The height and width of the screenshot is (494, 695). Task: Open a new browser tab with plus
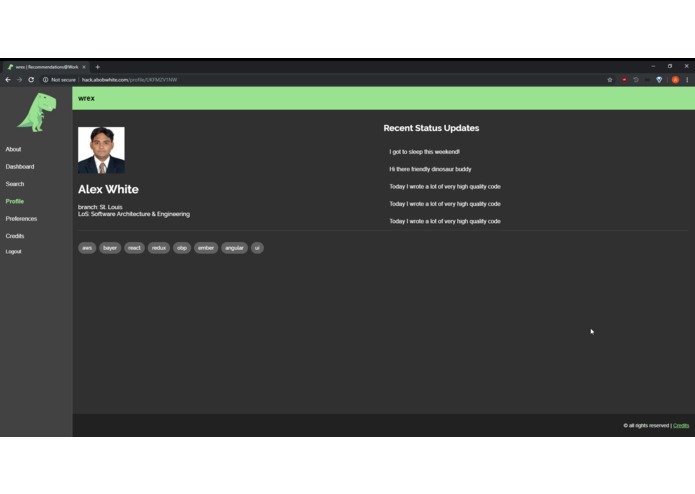tap(98, 67)
